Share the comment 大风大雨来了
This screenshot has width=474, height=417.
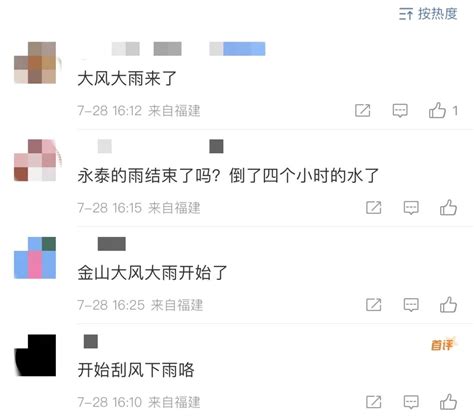tap(363, 110)
